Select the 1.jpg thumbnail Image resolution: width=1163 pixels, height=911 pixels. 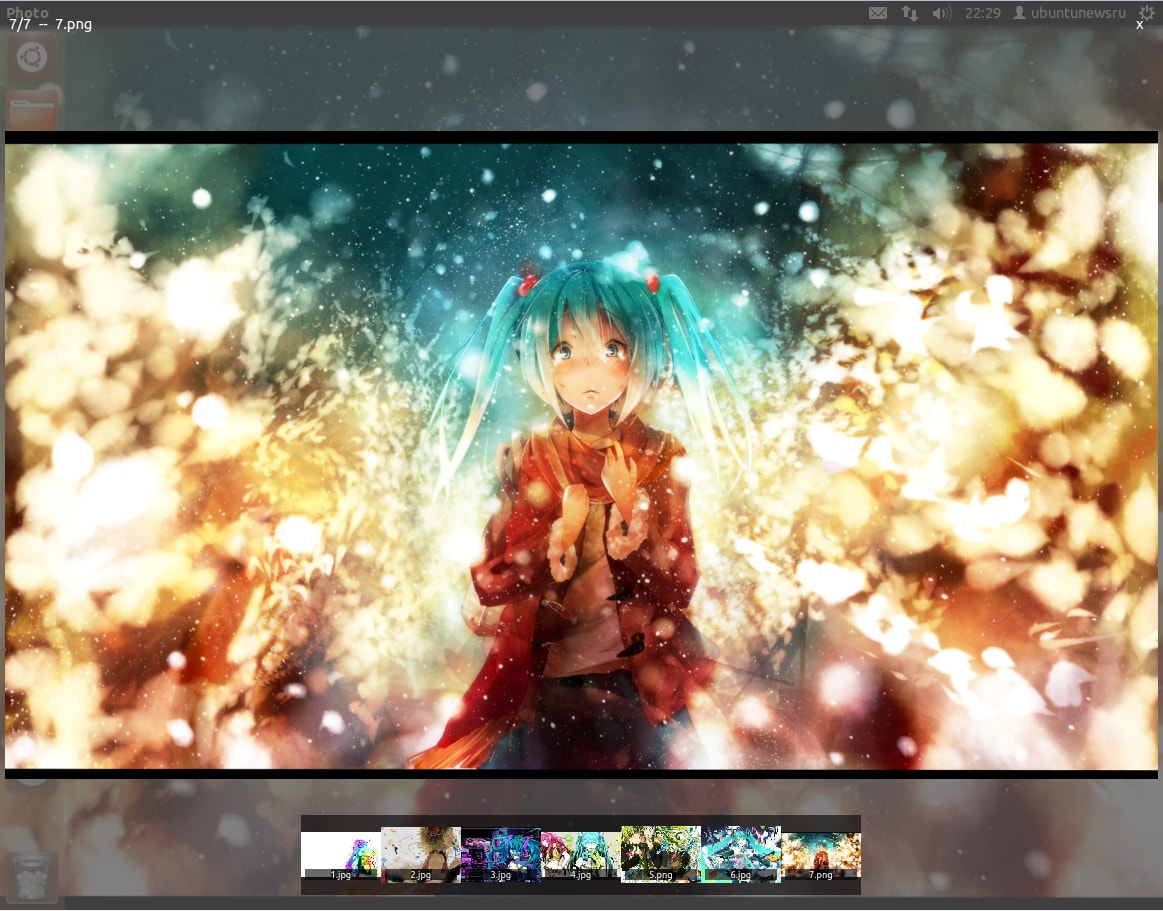340,855
